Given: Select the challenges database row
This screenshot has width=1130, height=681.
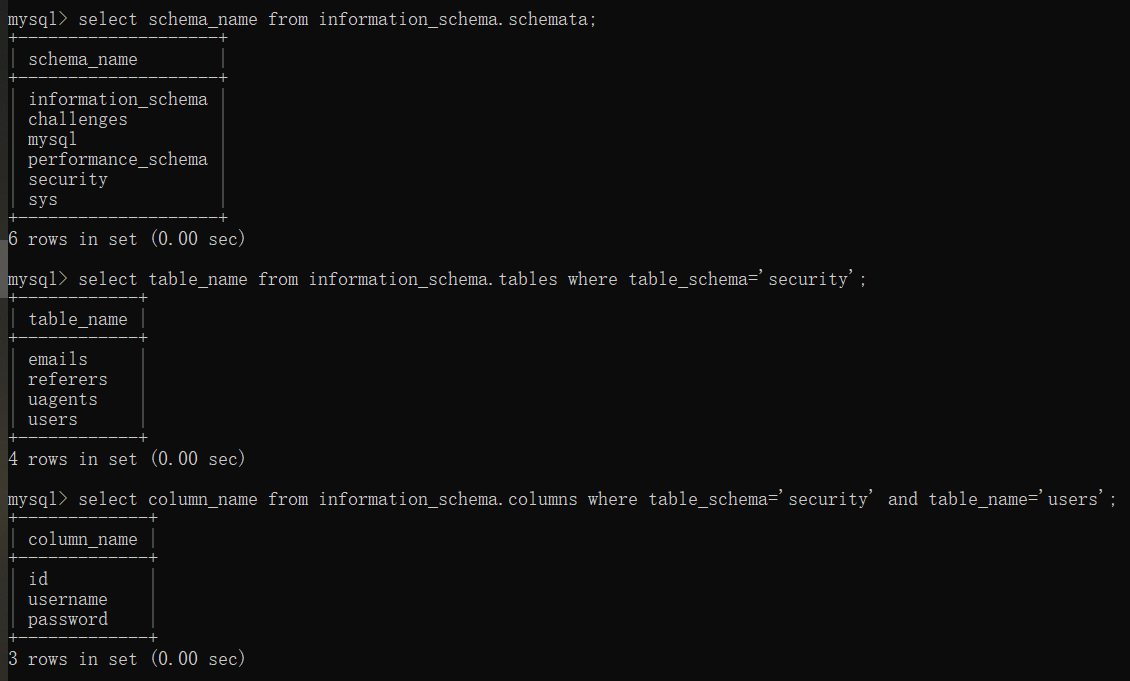Looking at the screenshot, I should 78,119.
